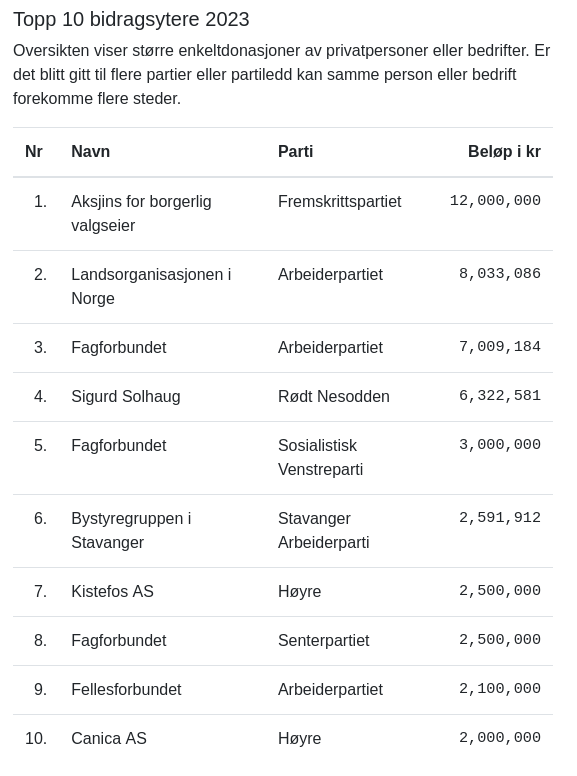Image resolution: width=577 pixels, height=776 pixels.
Task: Select Fellesforbundet donor name
Action: coord(126,689)
